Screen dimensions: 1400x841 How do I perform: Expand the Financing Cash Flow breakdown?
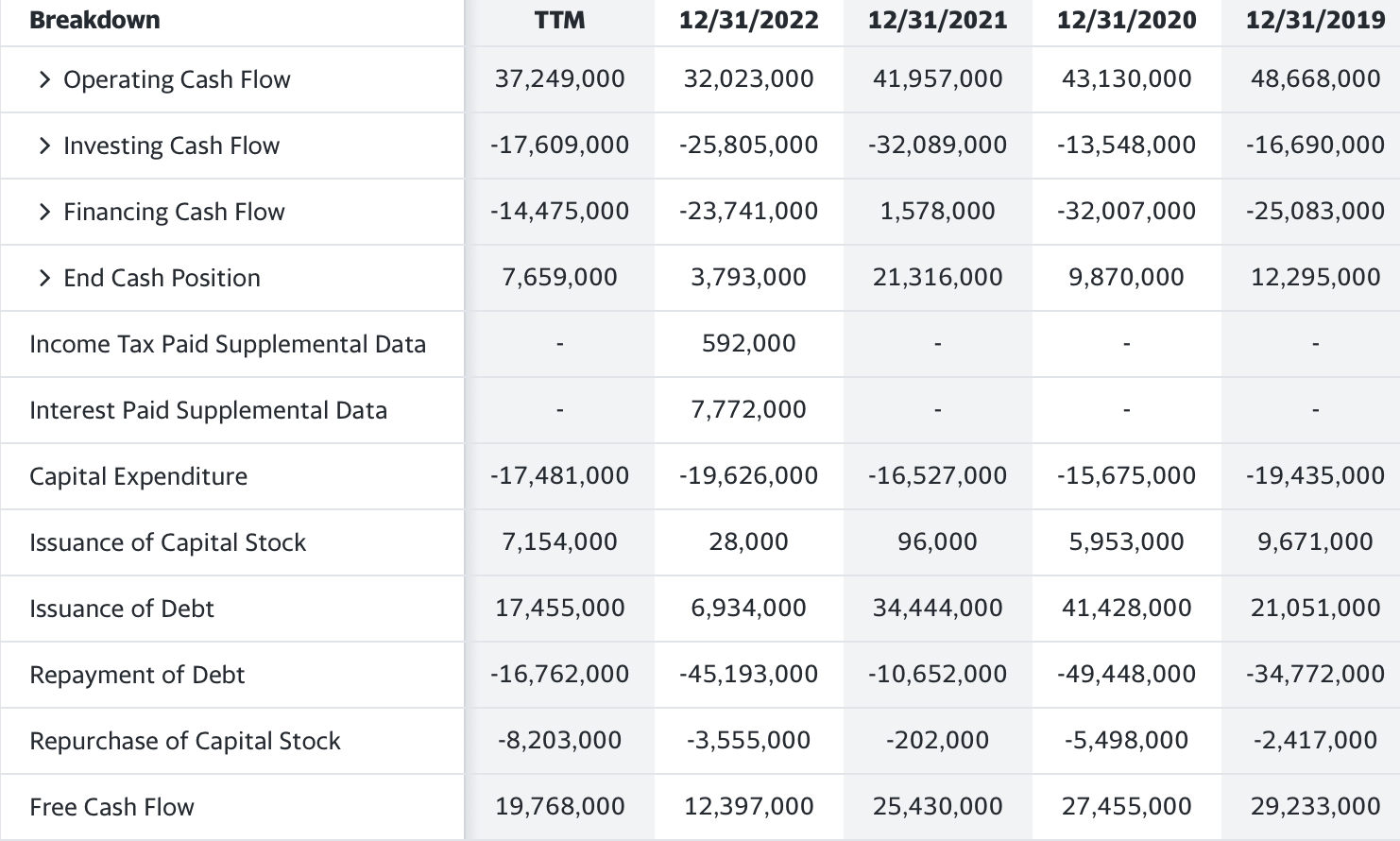(x=174, y=212)
